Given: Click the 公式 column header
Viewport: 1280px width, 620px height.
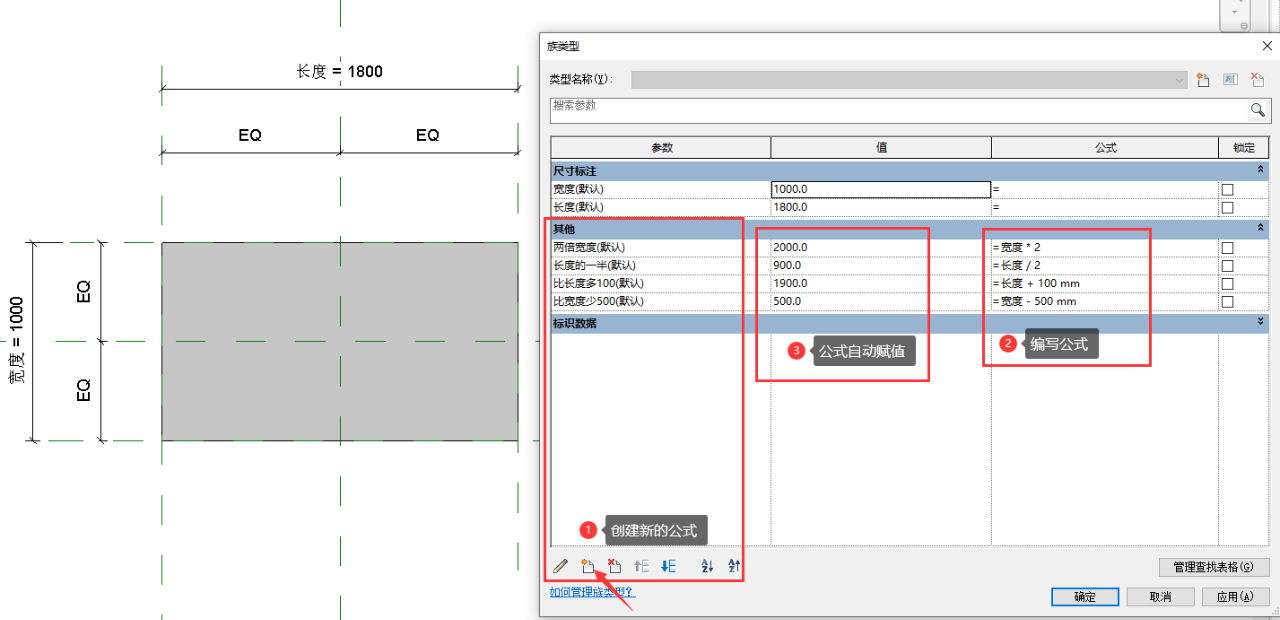Looking at the screenshot, I should (1105, 148).
